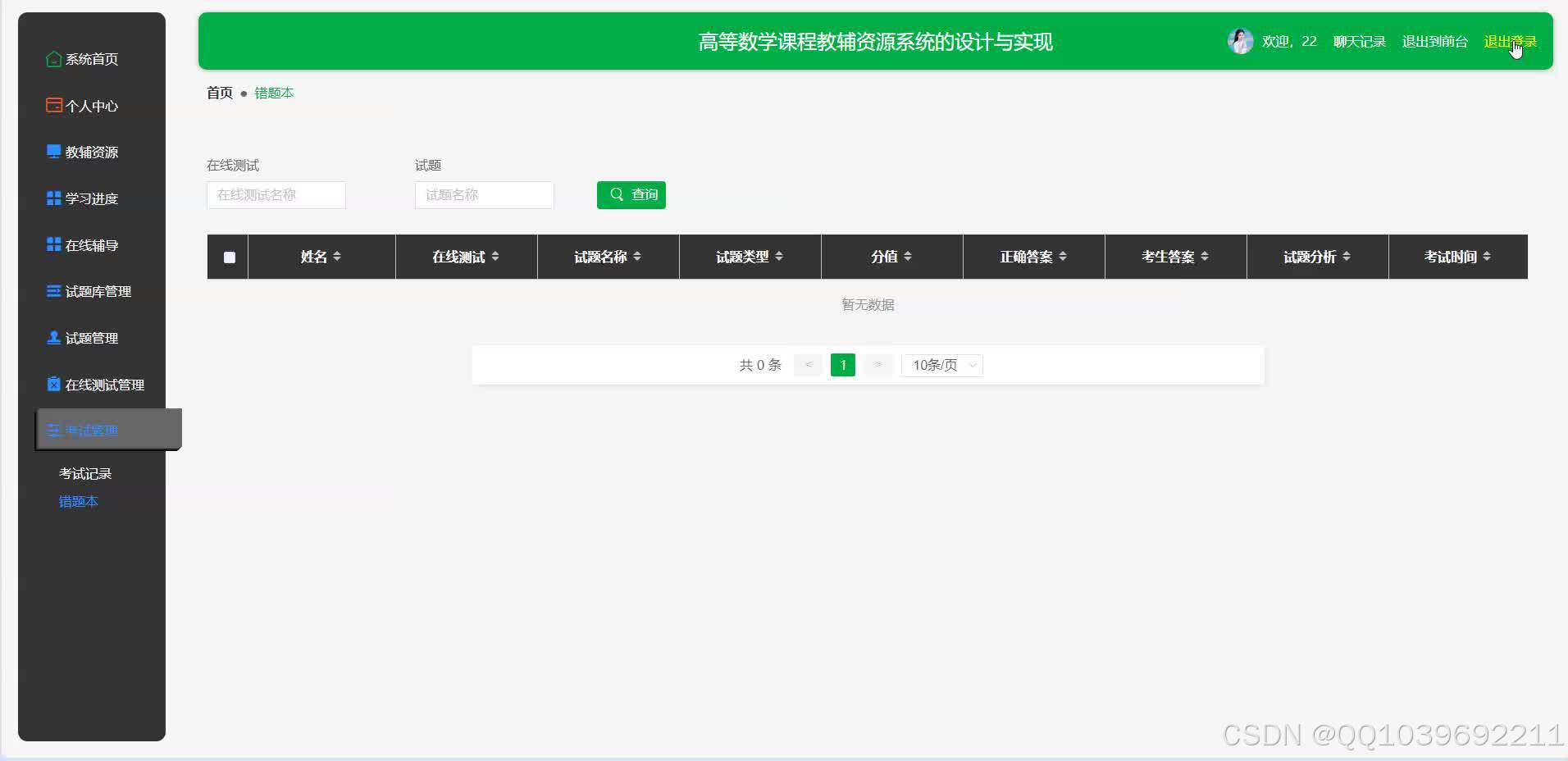Viewport: 1568px width, 761px height.
Task: Select 个人中心 in the sidebar
Action: coord(90,105)
